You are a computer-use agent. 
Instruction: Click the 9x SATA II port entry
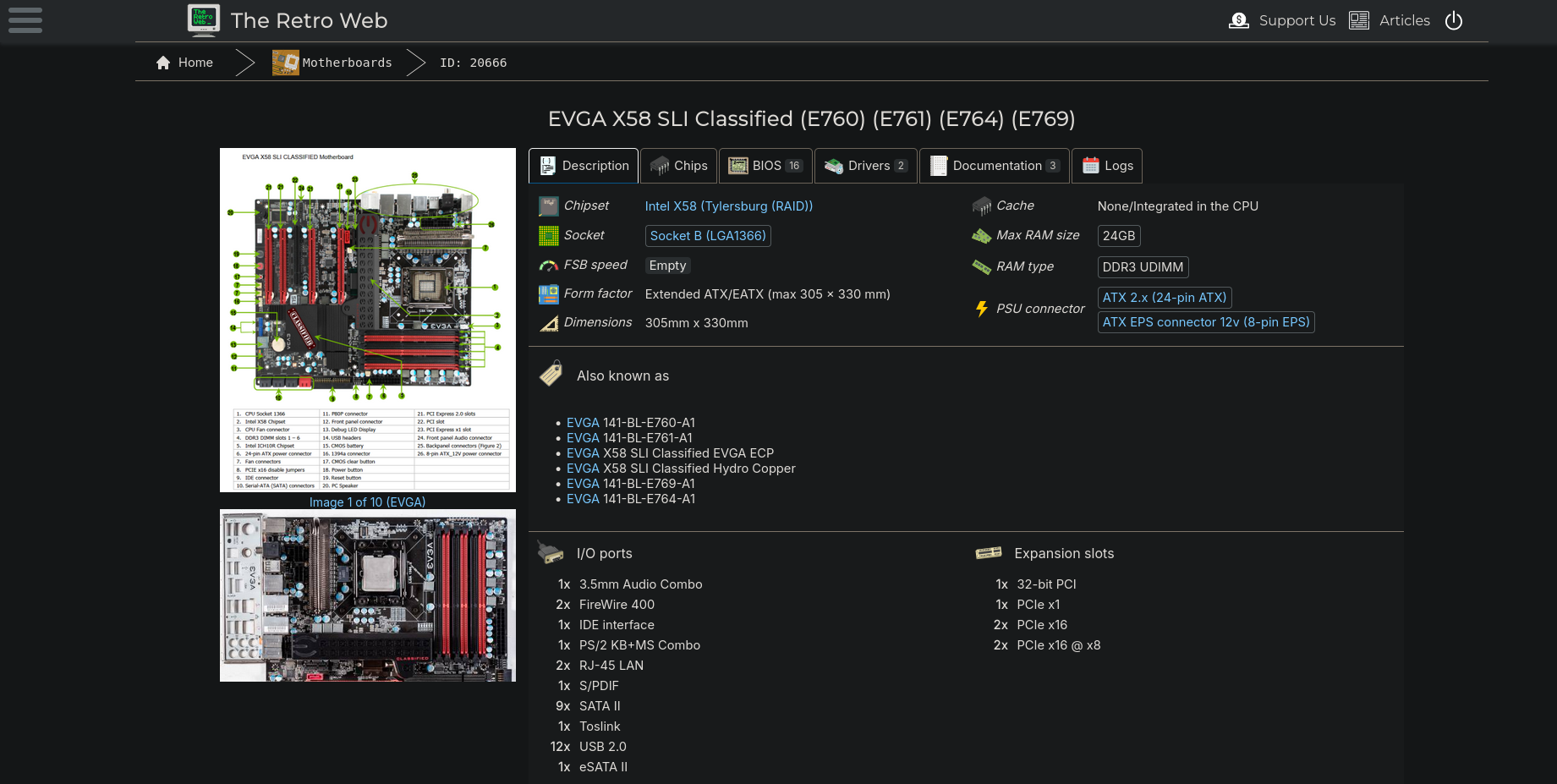pos(589,706)
